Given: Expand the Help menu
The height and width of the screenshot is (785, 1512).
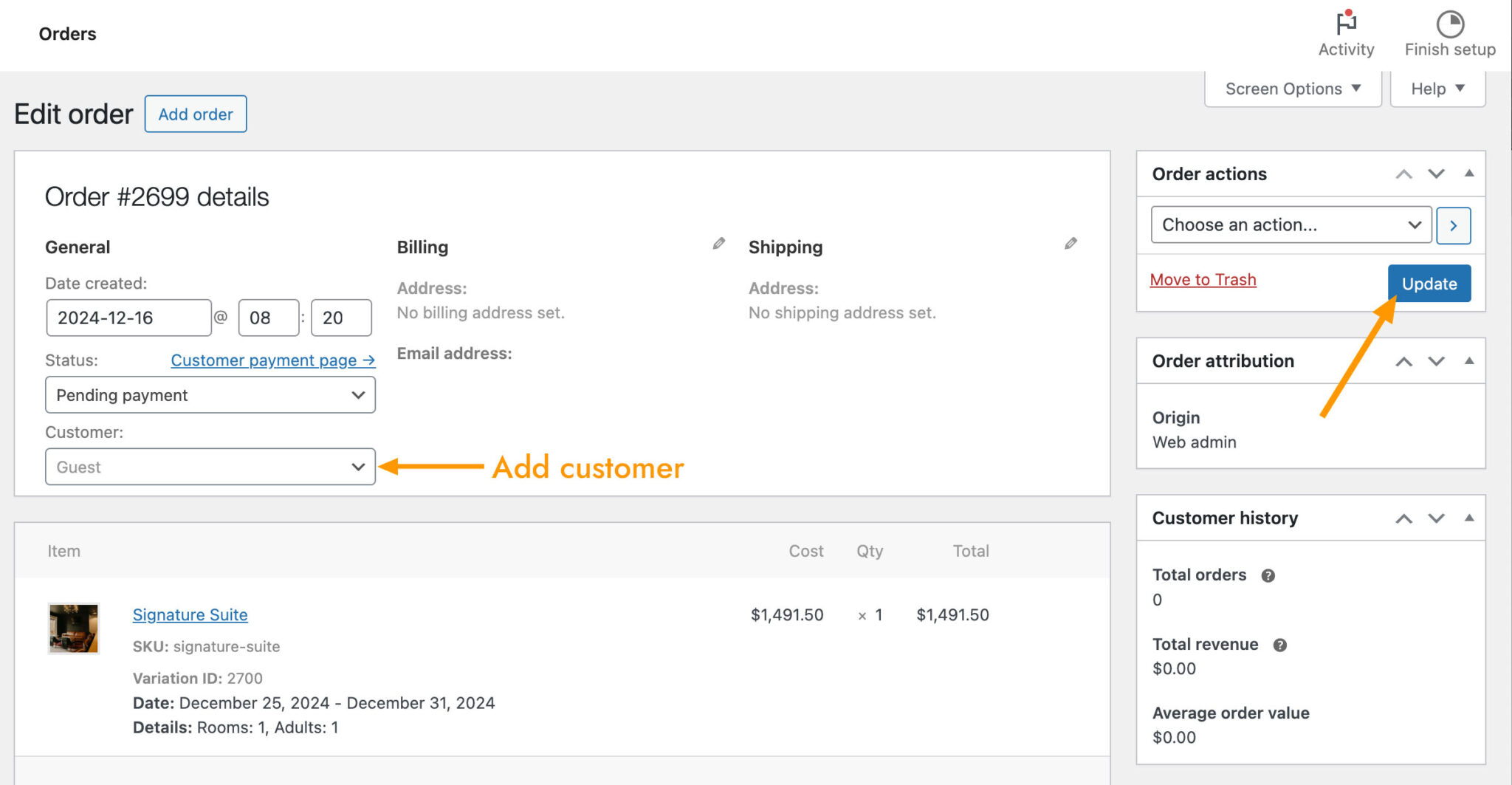Looking at the screenshot, I should click(1437, 89).
